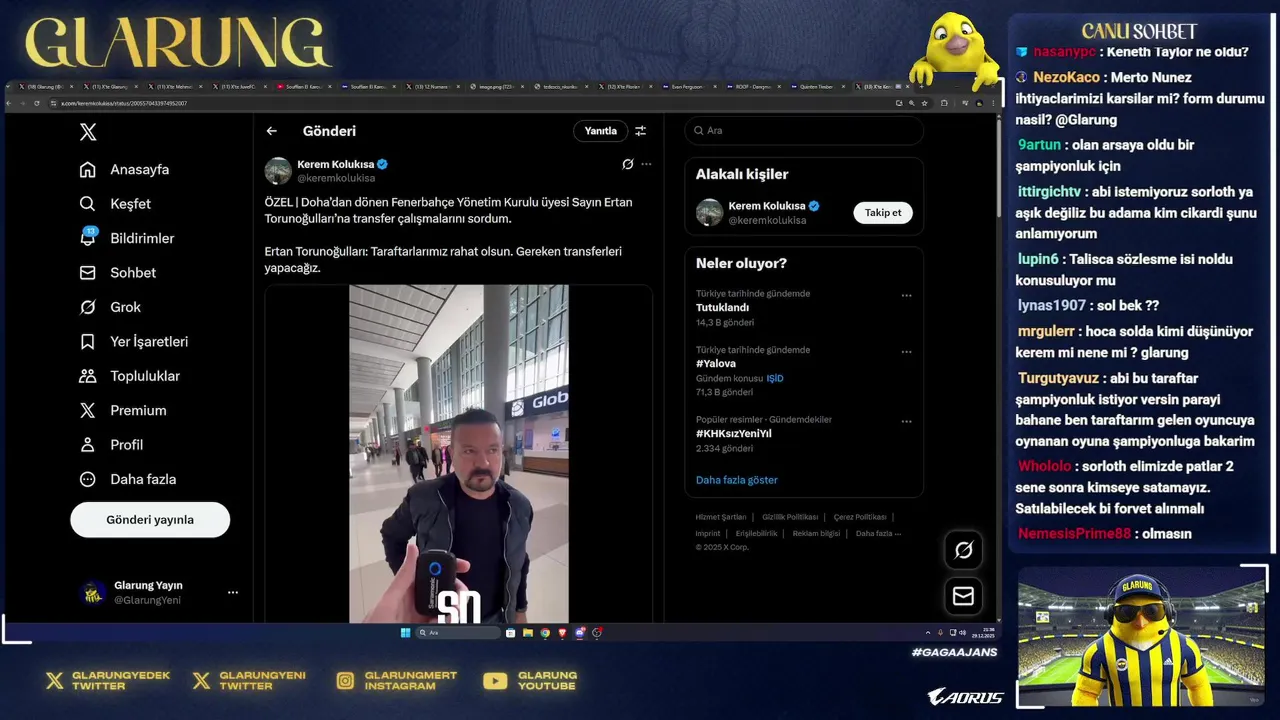Click the Ara search field on X

pyautogui.click(x=804, y=131)
